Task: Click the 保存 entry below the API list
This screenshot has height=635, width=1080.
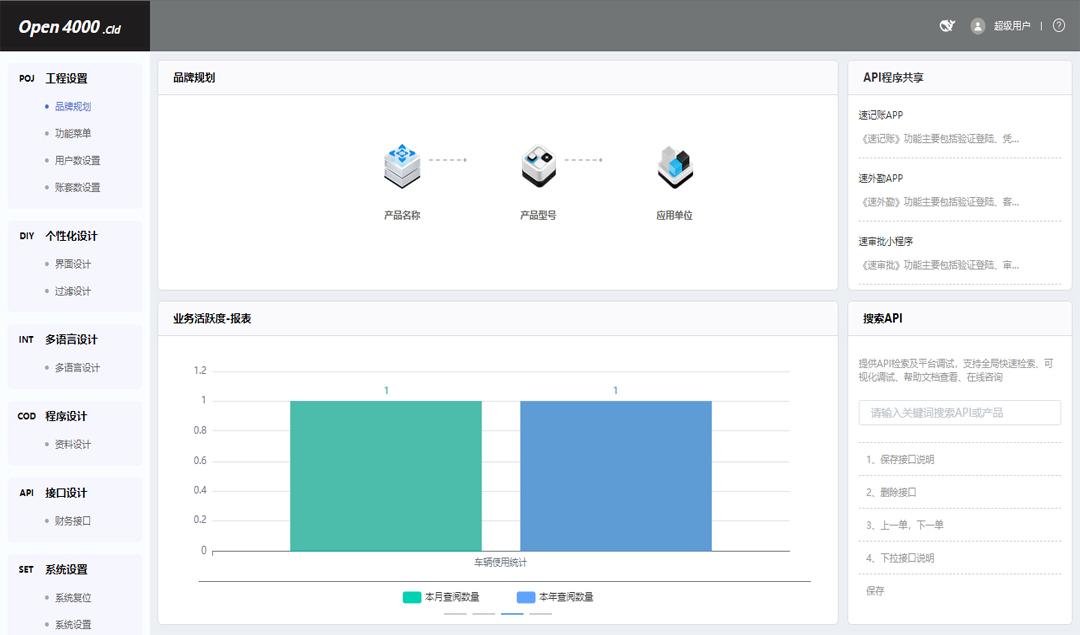Action: (875, 591)
